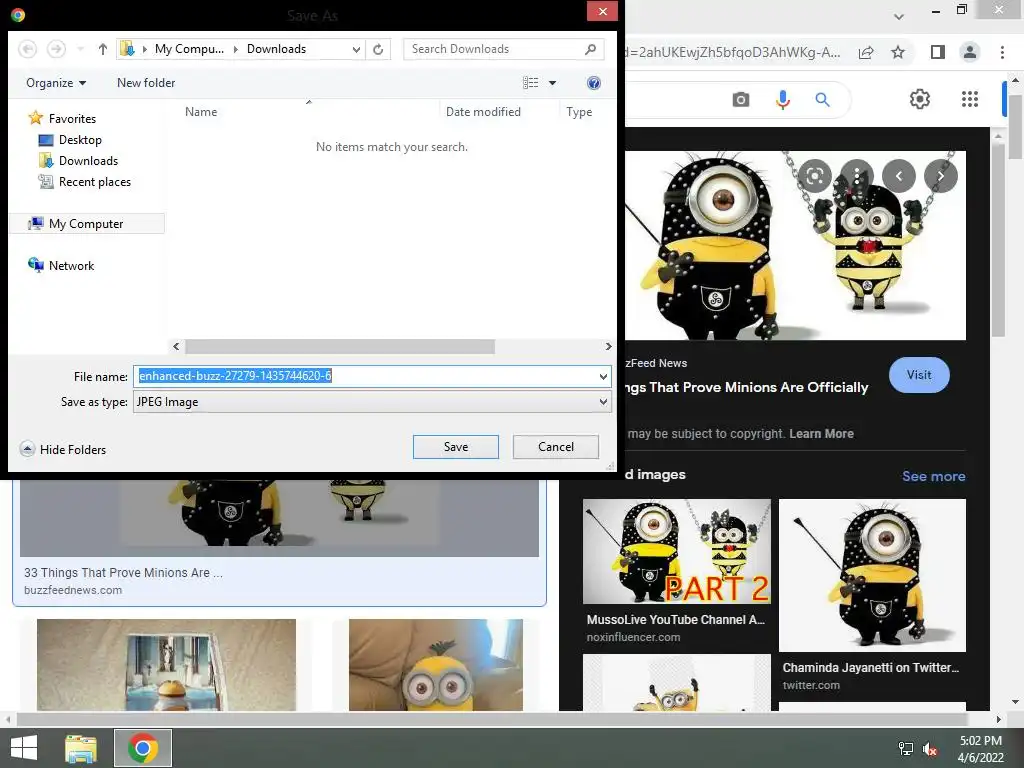Image resolution: width=1024 pixels, height=768 pixels.
Task: Select Favorites in navigation pane
Action: (x=63, y=118)
